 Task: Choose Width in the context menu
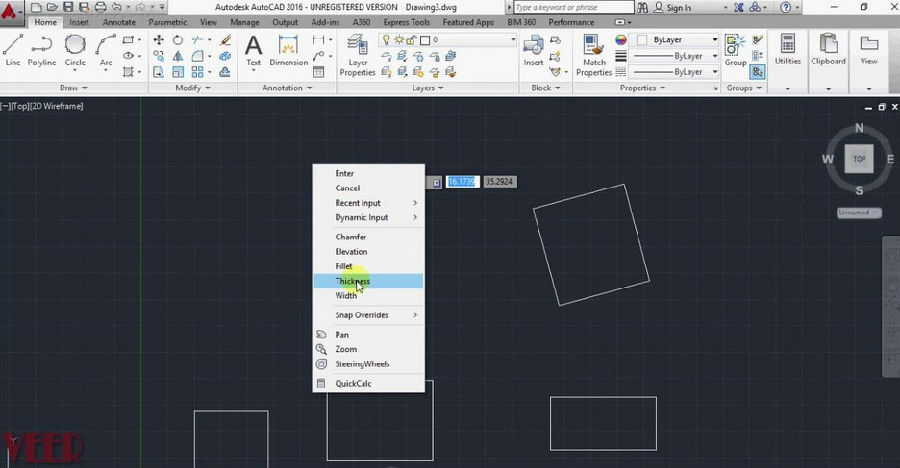click(368, 295)
